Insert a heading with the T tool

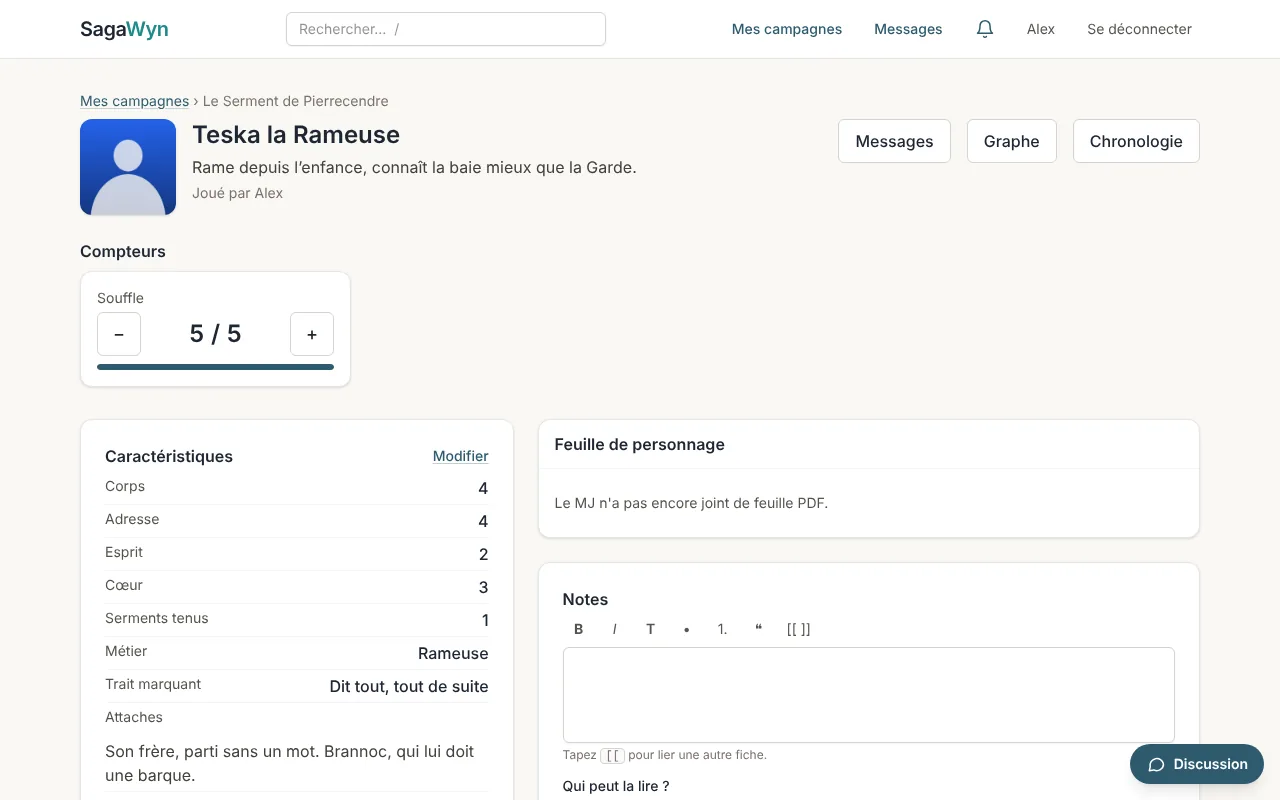pyautogui.click(x=650, y=629)
